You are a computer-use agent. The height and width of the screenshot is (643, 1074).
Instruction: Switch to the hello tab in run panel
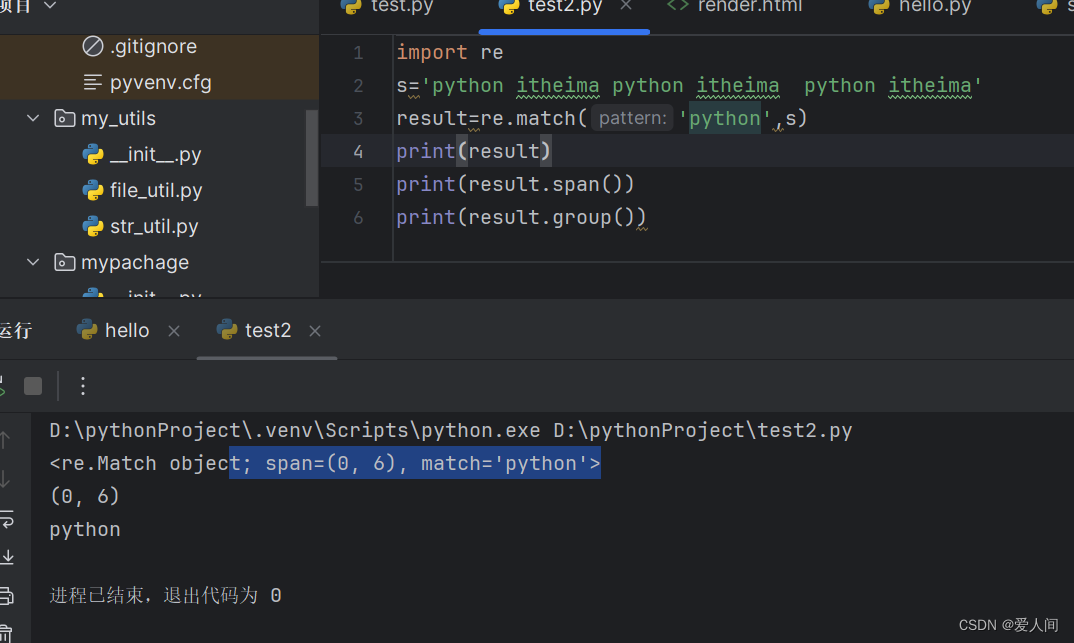(126, 330)
